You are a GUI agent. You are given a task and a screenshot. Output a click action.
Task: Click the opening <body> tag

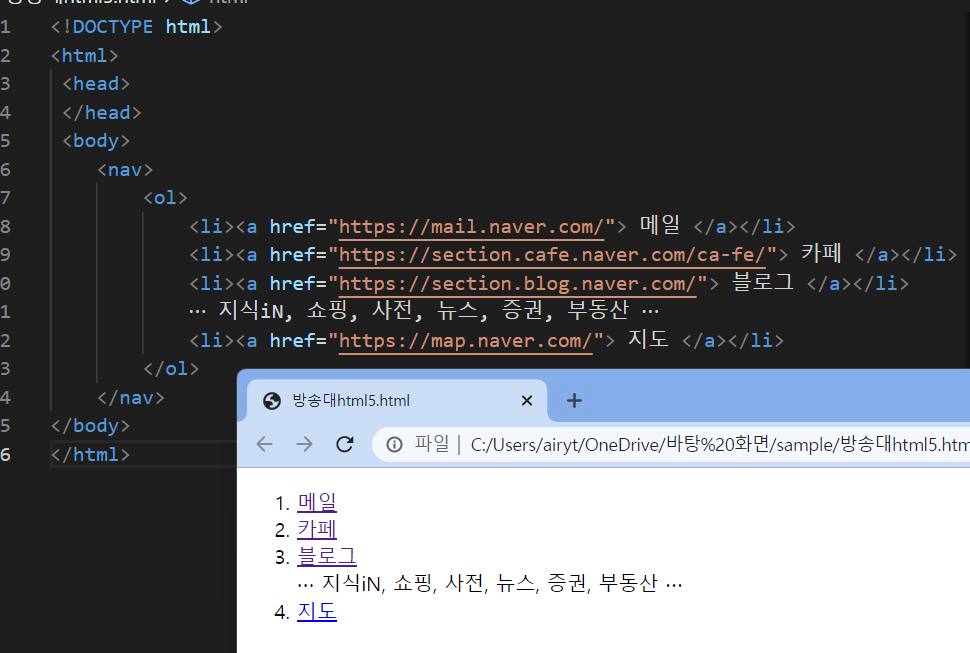pos(96,141)
